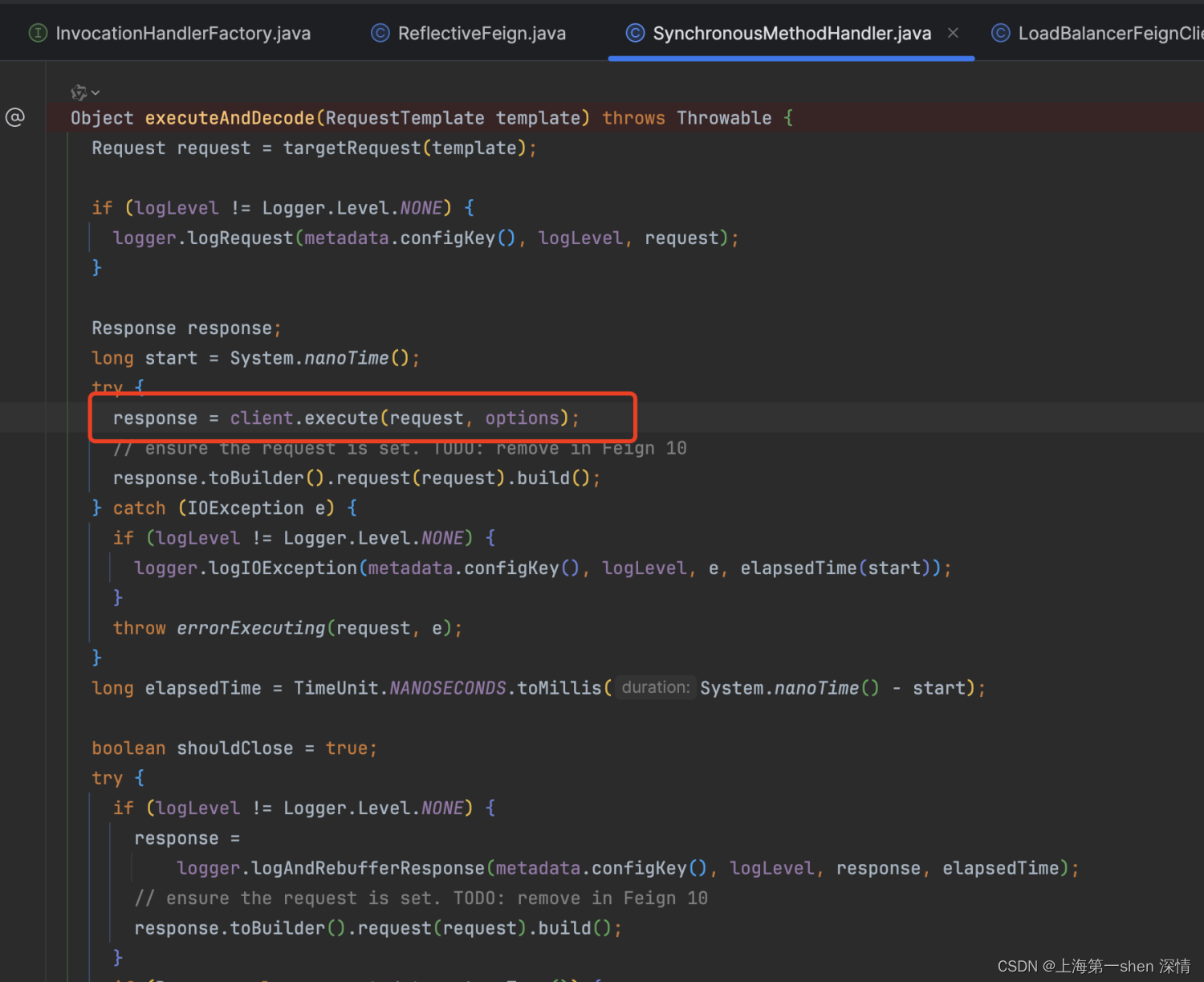Click System.nanoTime() in the start assignment
1204x982 pixels.
coord(319,358)
